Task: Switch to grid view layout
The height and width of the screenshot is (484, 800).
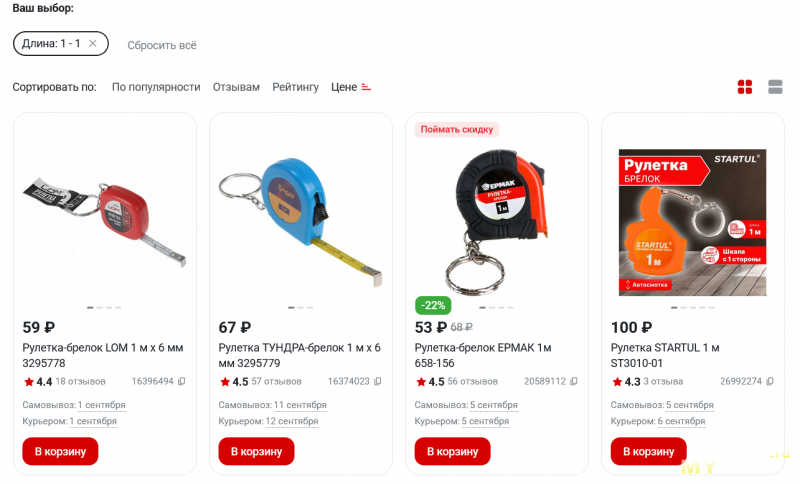Action: tap(744, 87)
